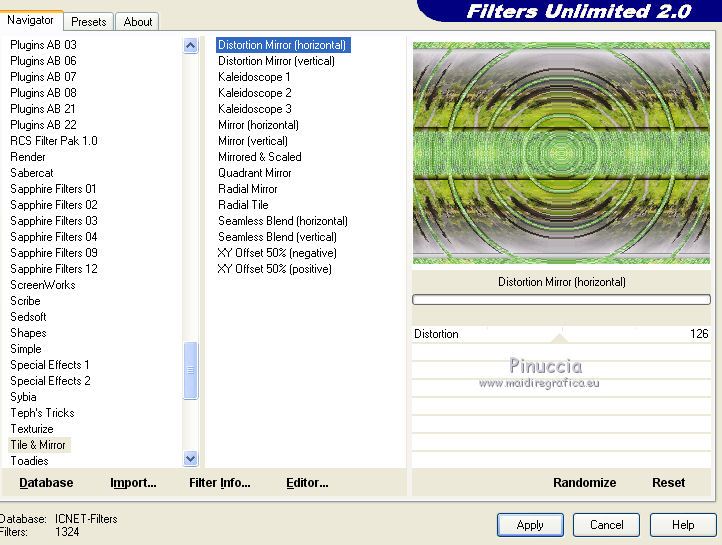722x545 pixels.
Task: Reset the filter settings
Action: point(669,482)
